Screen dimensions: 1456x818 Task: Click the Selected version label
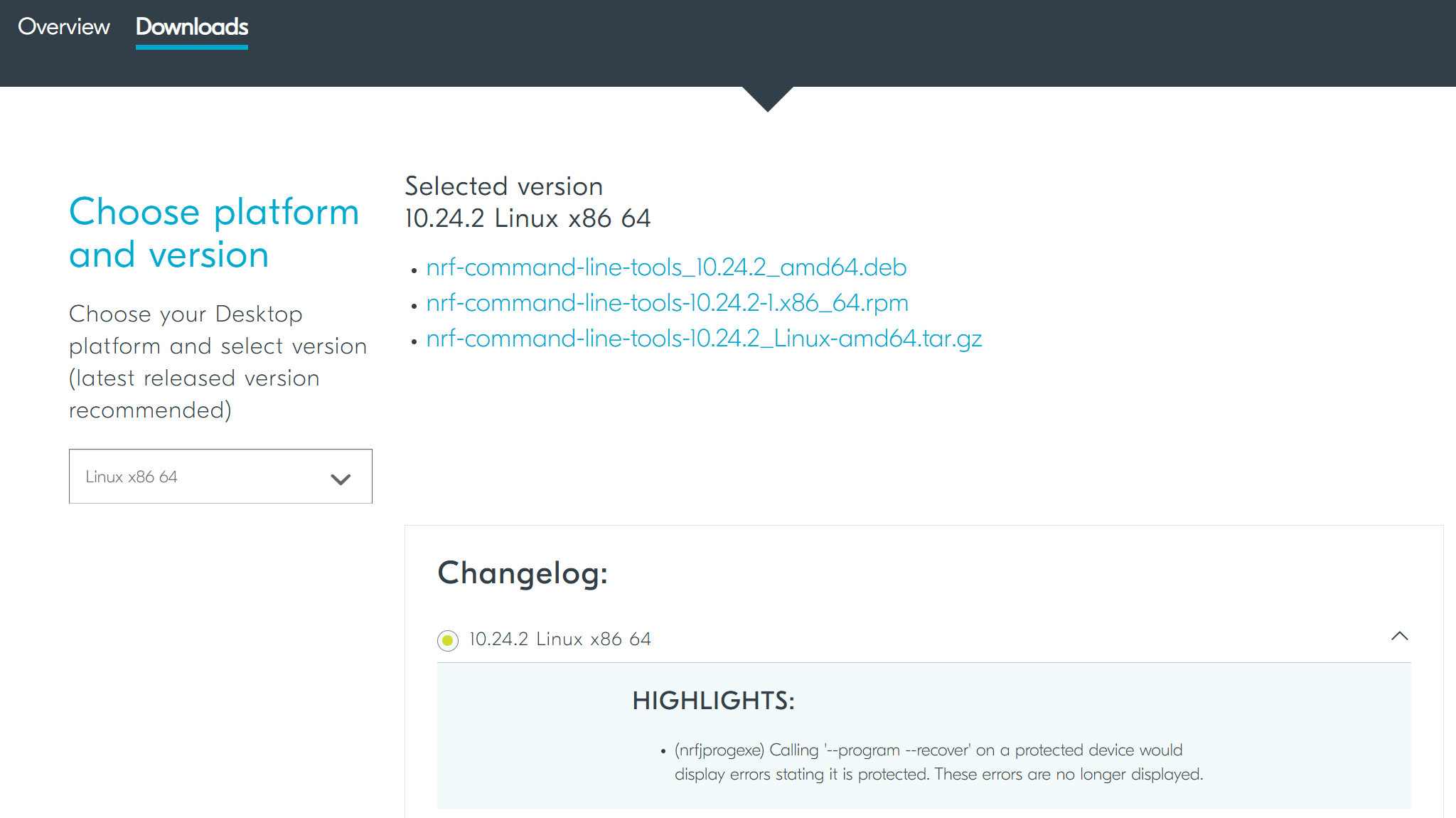pos(503,186)
